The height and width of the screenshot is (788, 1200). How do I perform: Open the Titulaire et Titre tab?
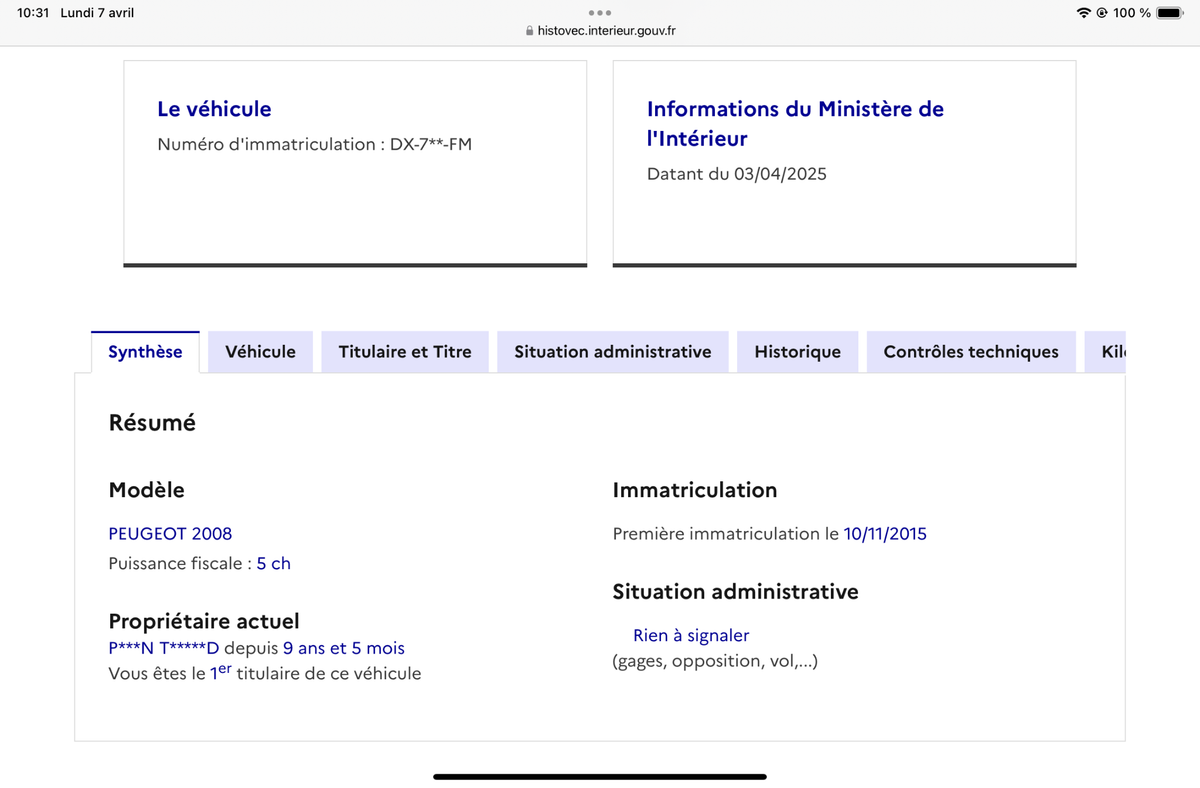tap(405, 352)
